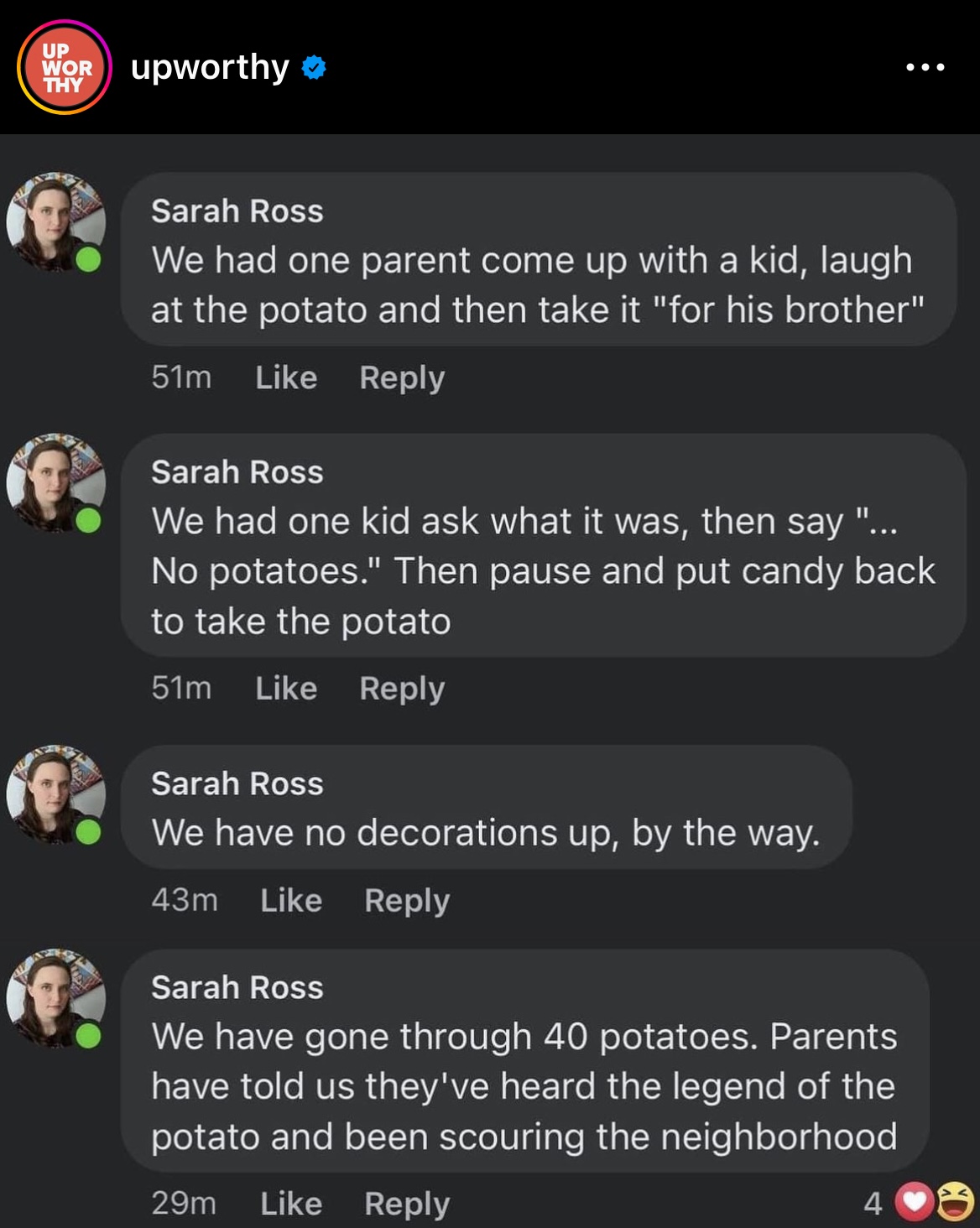
Task: Click the heart reaction icon
Action: tap(914, 1202)
